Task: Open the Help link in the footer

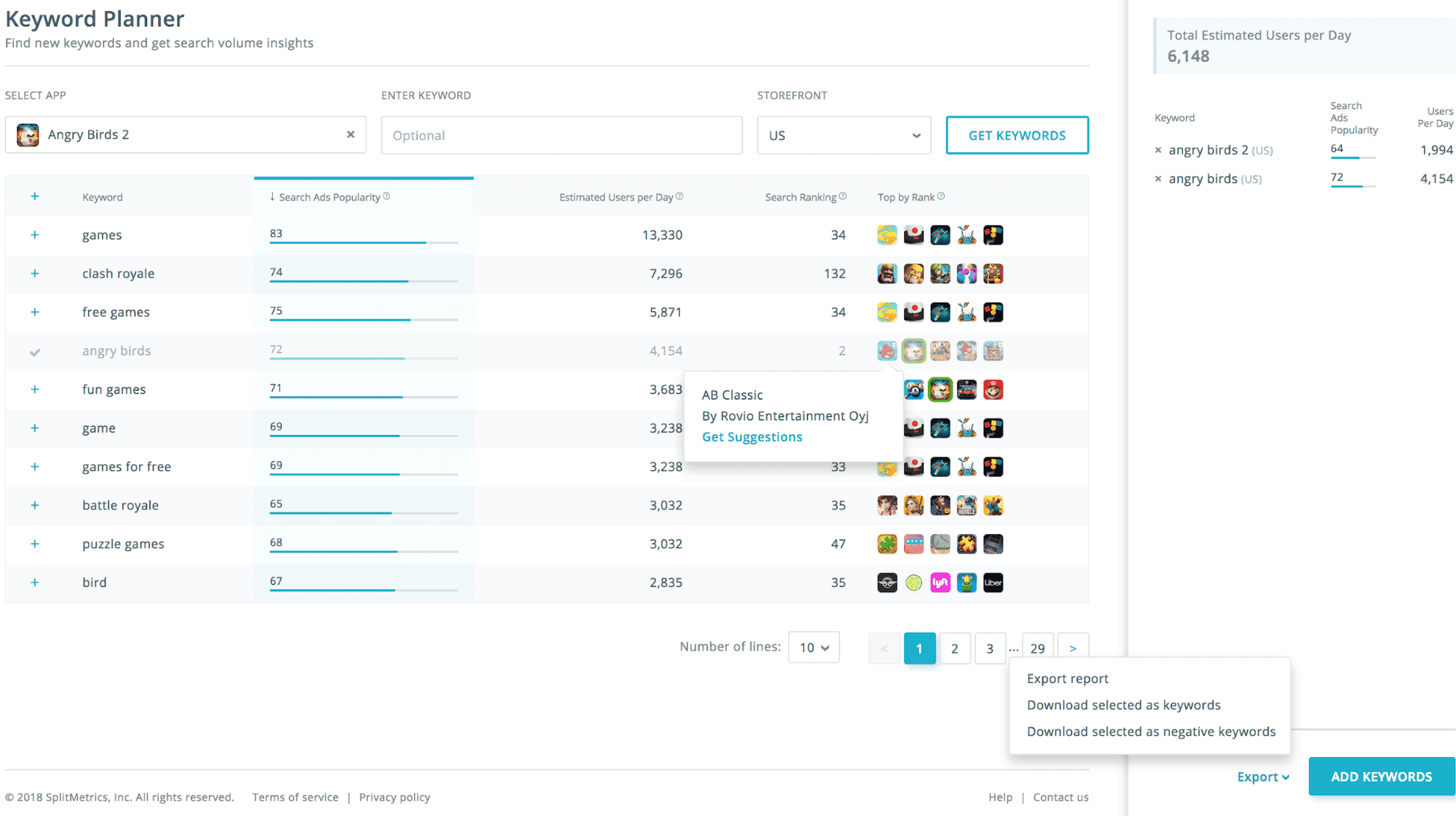Action: tap(1000, 797)
